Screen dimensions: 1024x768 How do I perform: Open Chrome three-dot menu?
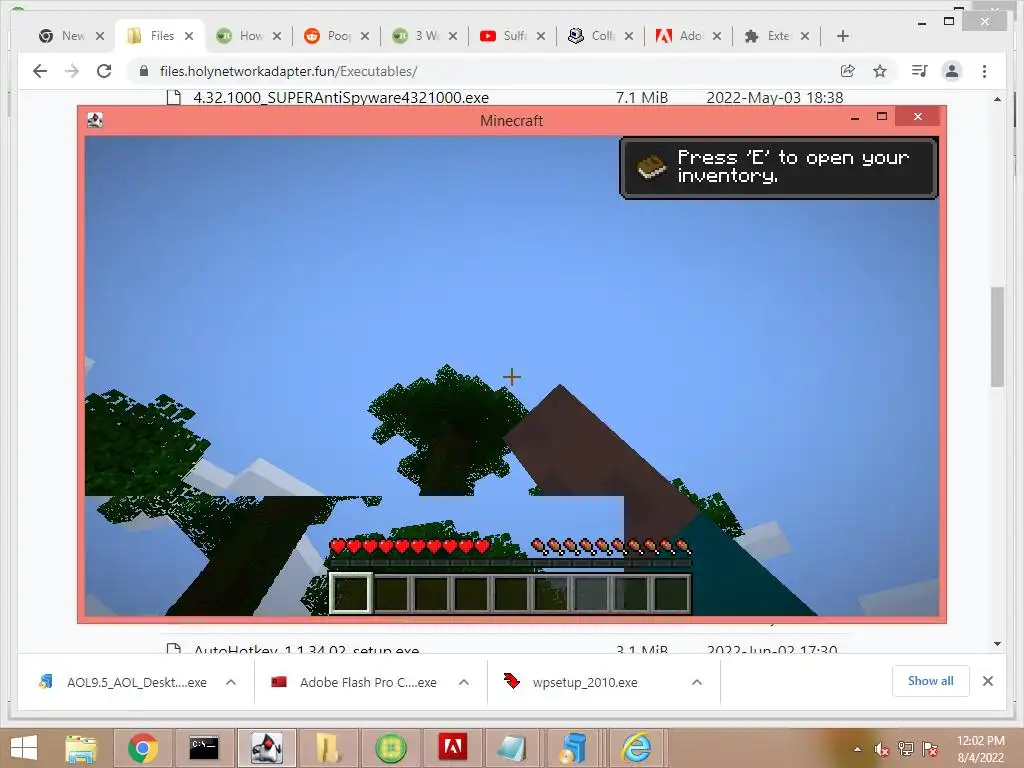[984, 71]
